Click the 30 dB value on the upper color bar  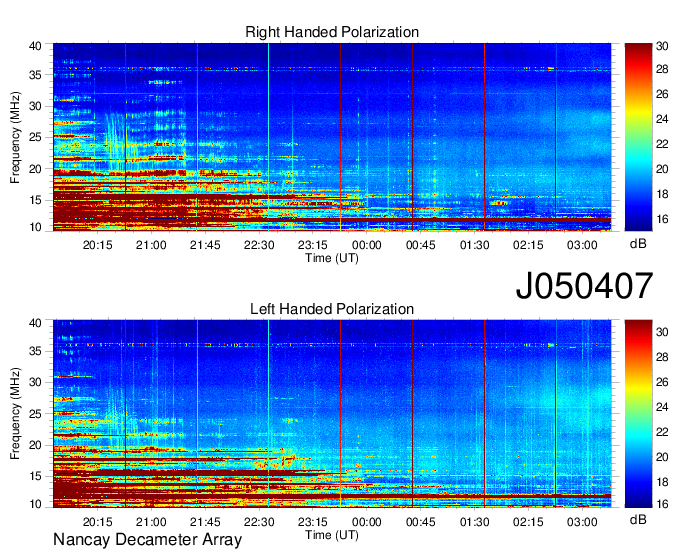click(662, 46)
